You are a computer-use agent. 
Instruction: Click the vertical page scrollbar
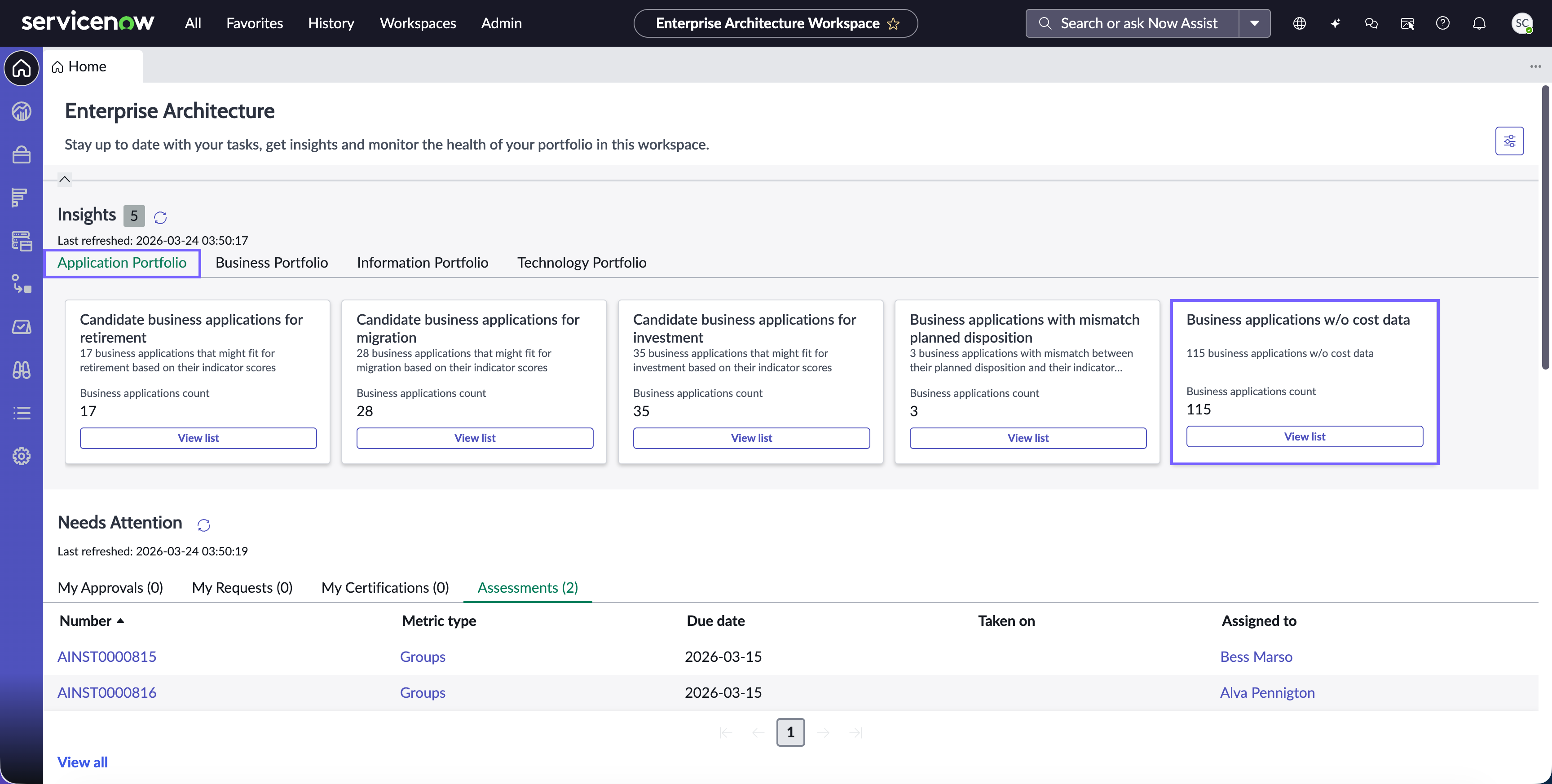[x=1545, y=227]
